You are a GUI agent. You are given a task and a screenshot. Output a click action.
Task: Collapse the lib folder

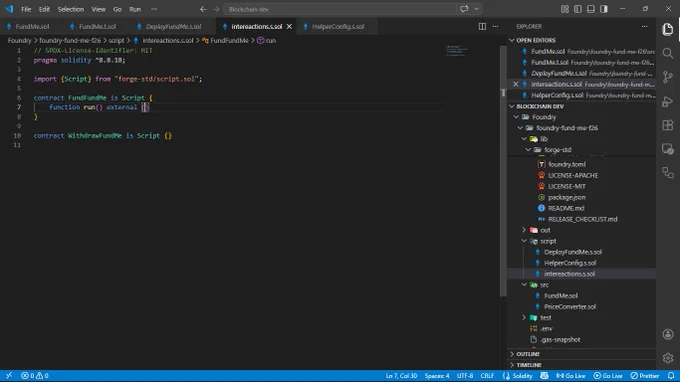pos(524,139)
